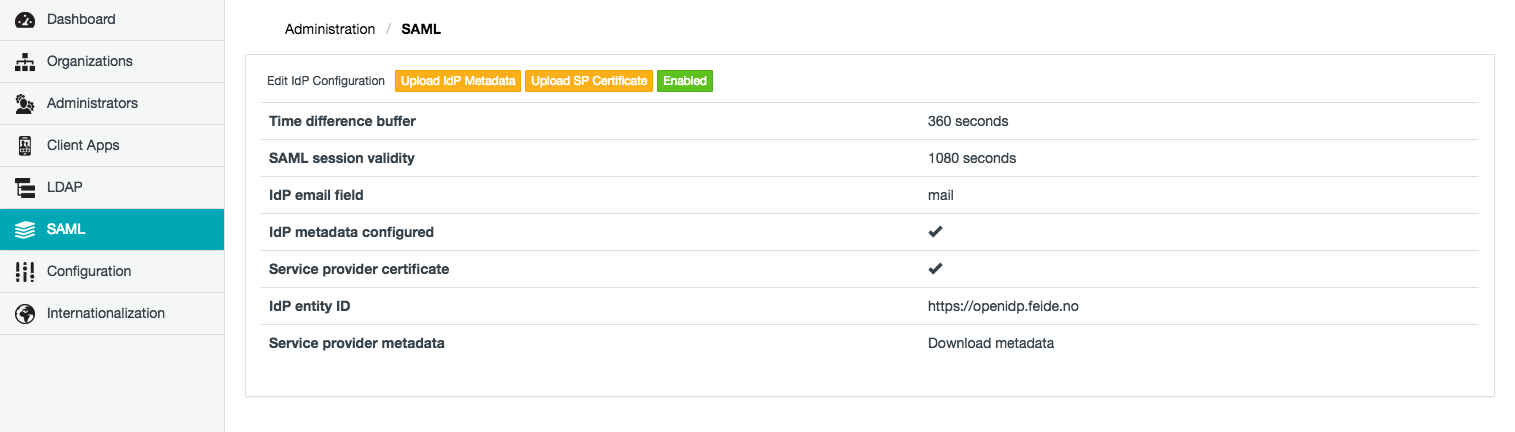Click the SAML stacked layers icon
The image size is (1515, 432).
point(26,230)
